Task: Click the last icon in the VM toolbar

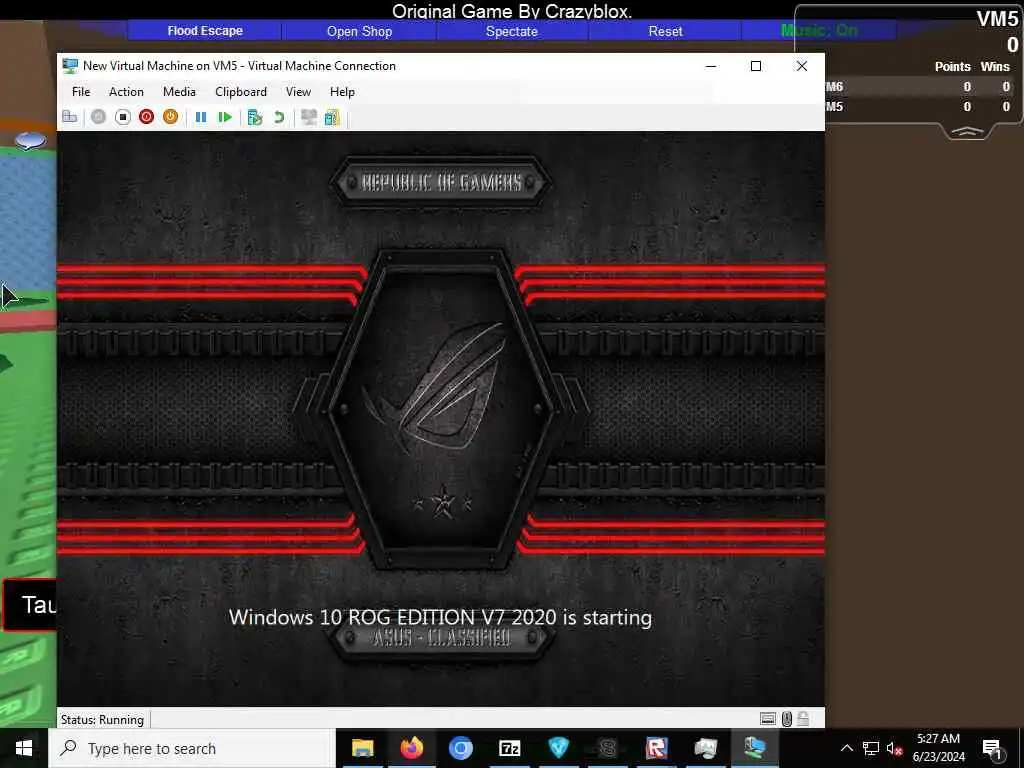Action: (x=332, y=117)
